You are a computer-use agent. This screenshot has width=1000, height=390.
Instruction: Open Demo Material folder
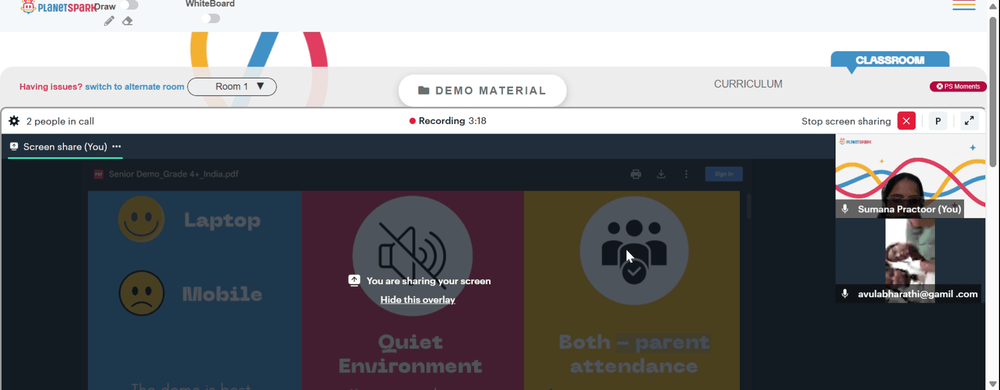coord(482,90)
